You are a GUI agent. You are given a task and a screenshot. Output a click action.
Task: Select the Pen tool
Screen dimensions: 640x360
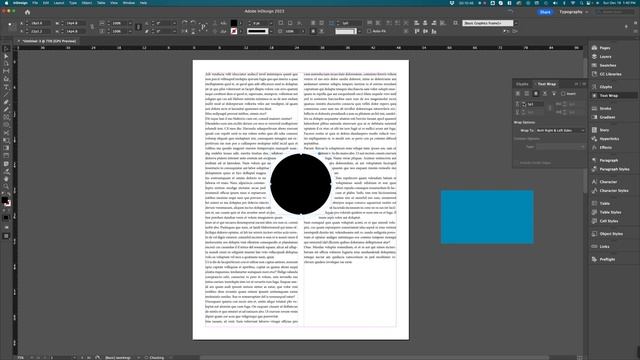[6, 102]
